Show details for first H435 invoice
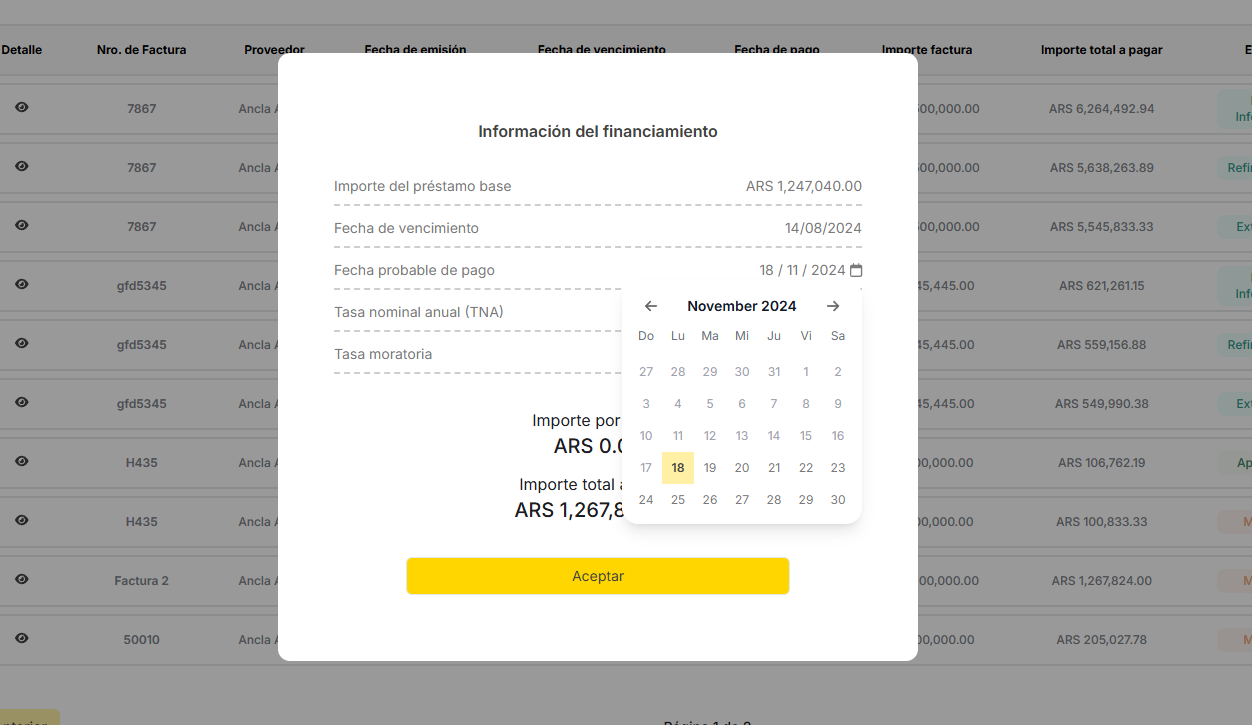Image resolution: width=1252 pixels, height=725 pixels. coord(22,461)
